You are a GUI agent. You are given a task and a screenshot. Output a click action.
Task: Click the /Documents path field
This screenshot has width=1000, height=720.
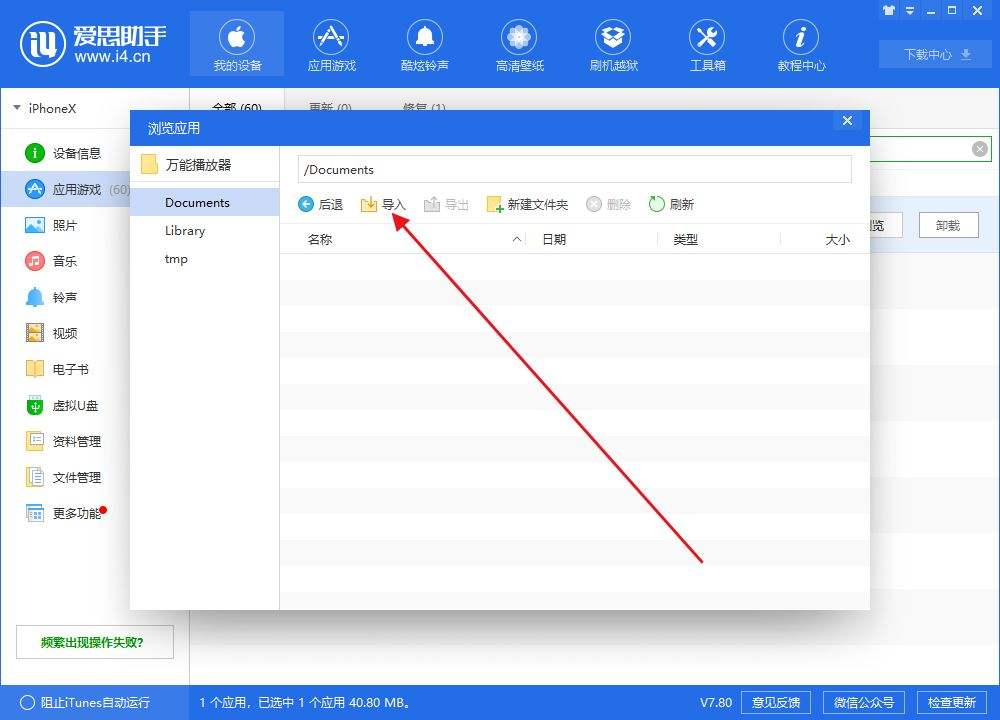[x=575, y=170]
